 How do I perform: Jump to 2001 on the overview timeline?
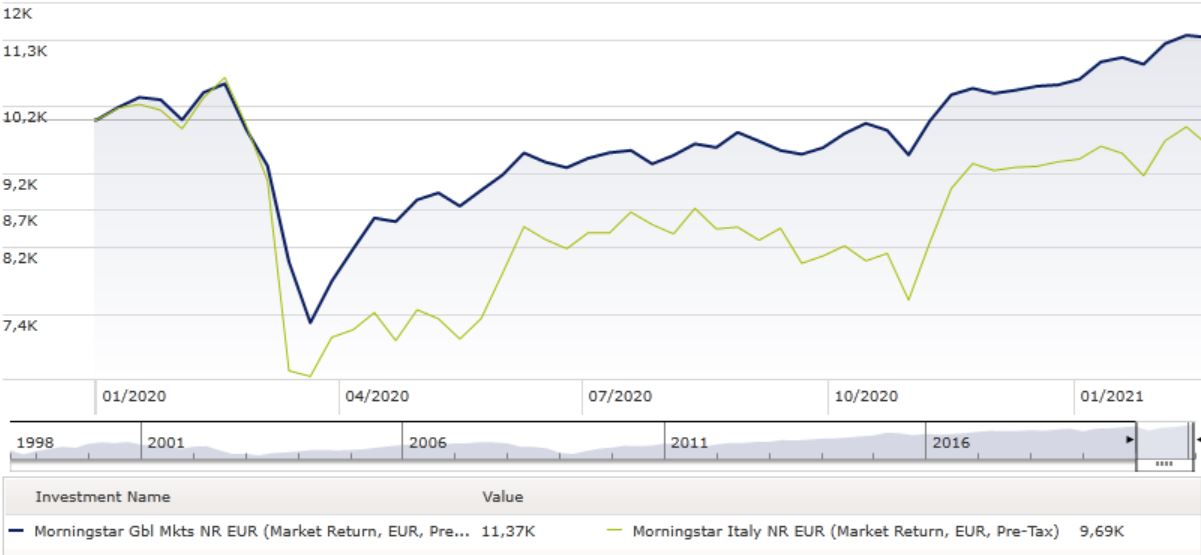(x=166, y=442)
